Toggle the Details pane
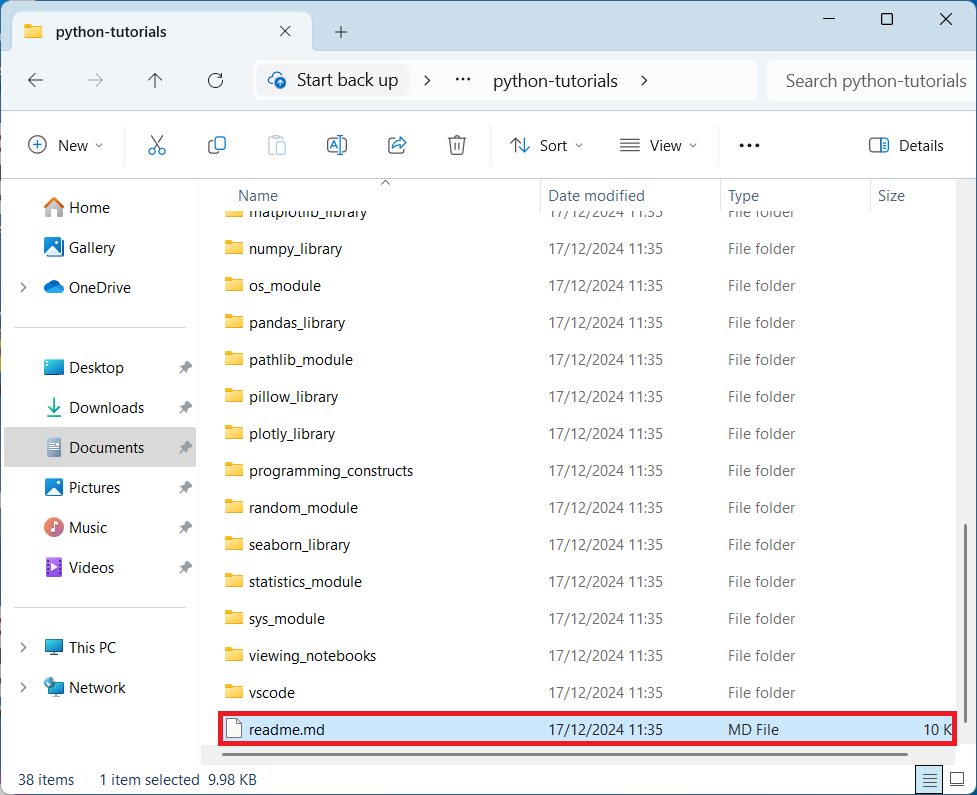 (906, 145)
